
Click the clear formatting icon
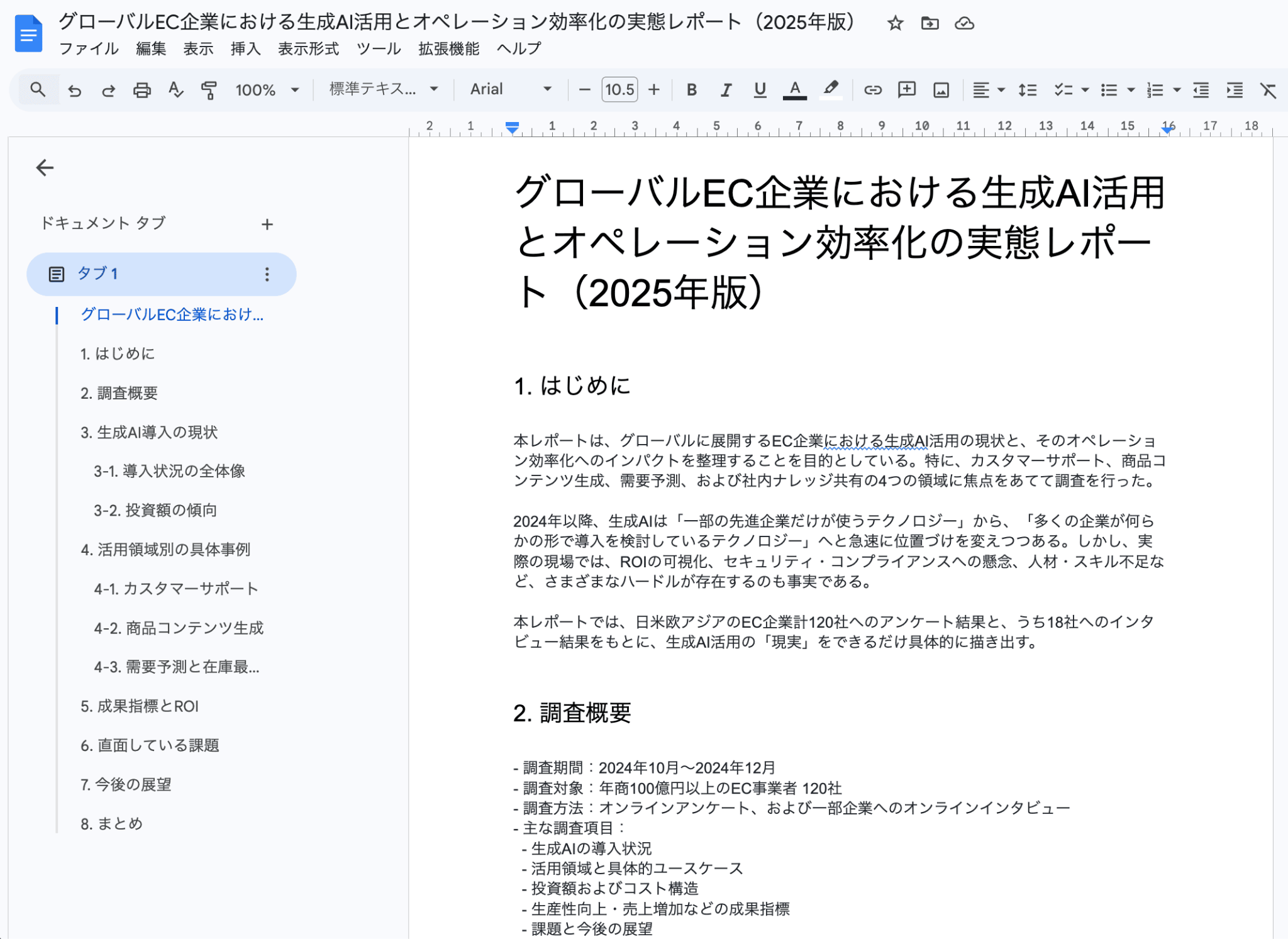click(1268, 90)
